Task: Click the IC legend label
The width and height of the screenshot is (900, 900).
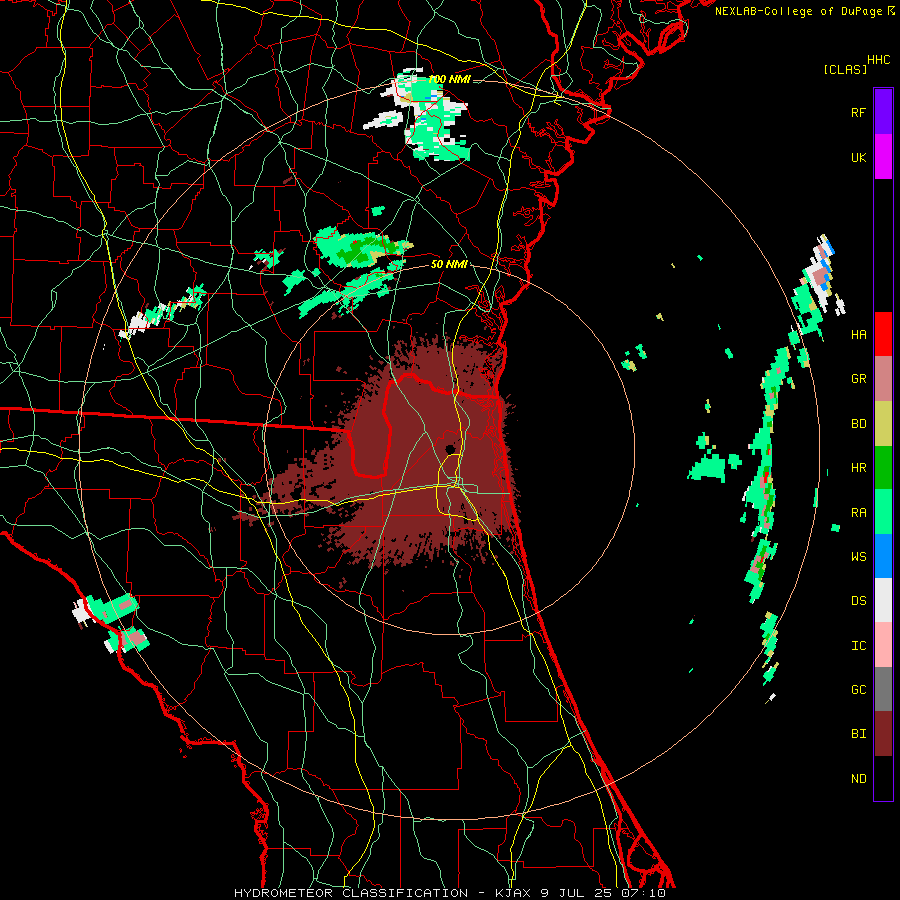Action: [x=858, y=645]
